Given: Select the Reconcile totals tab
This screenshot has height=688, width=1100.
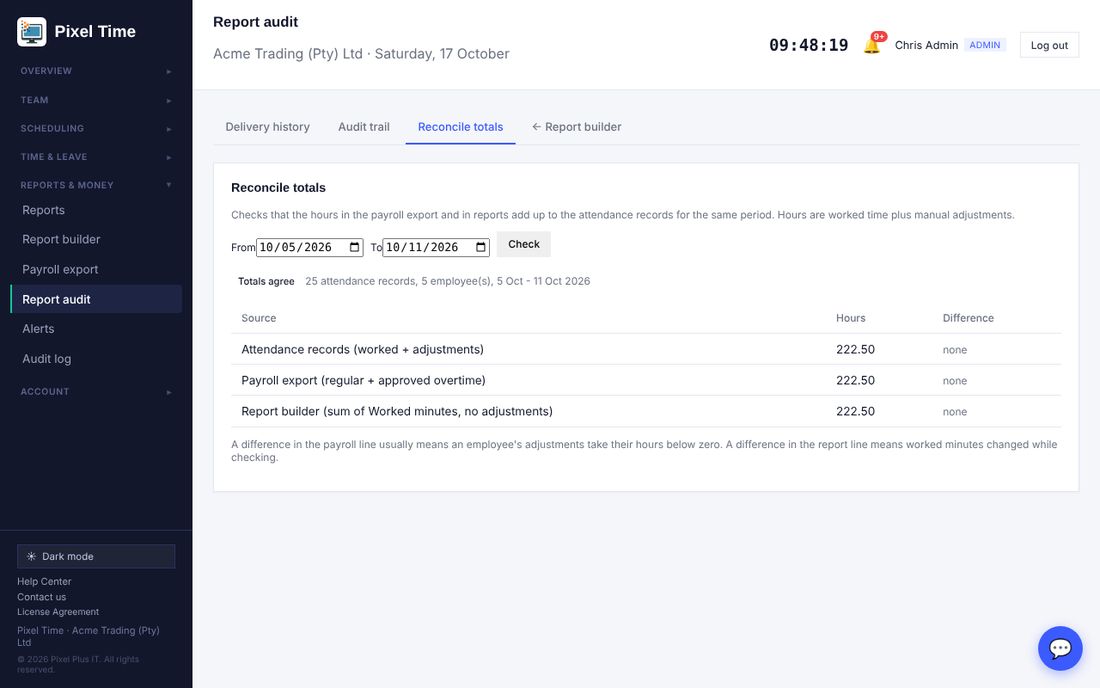Looking at the screenshot, I should click(x=460, y=127).
